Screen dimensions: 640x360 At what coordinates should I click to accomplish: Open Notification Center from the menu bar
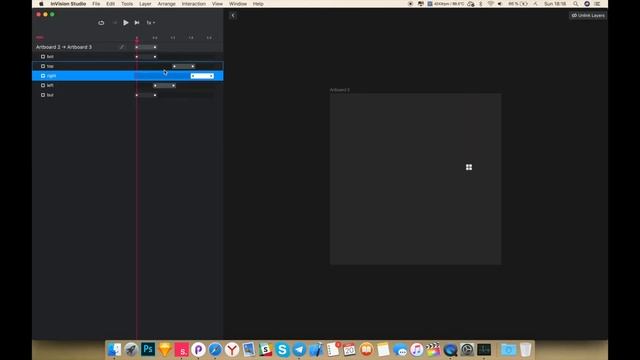[x=598, y=4]
